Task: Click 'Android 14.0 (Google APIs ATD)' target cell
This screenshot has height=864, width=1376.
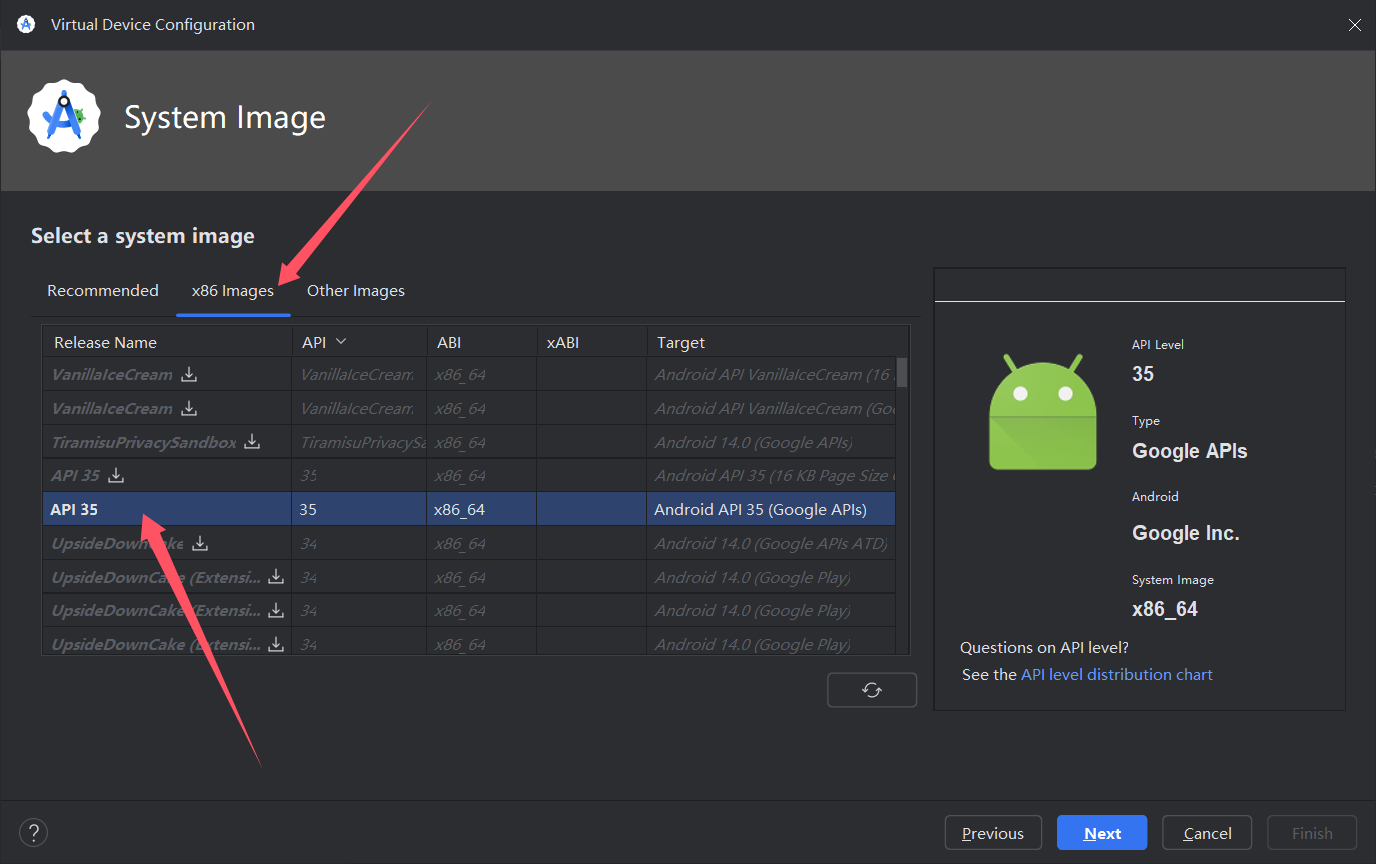Action: coord(771,544)
